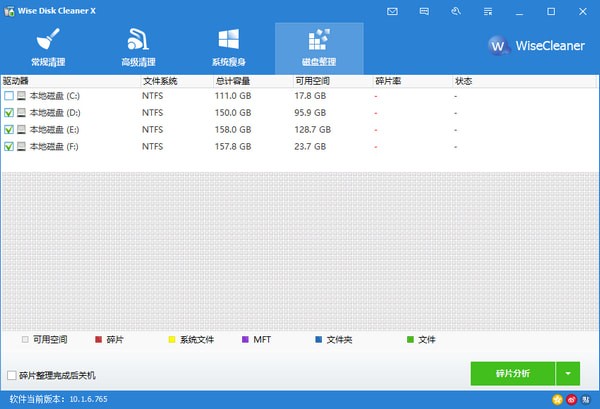This screenshot has height=409, width=600.
Task: Click the 可用空间 column header
Action: click(314, 80)
